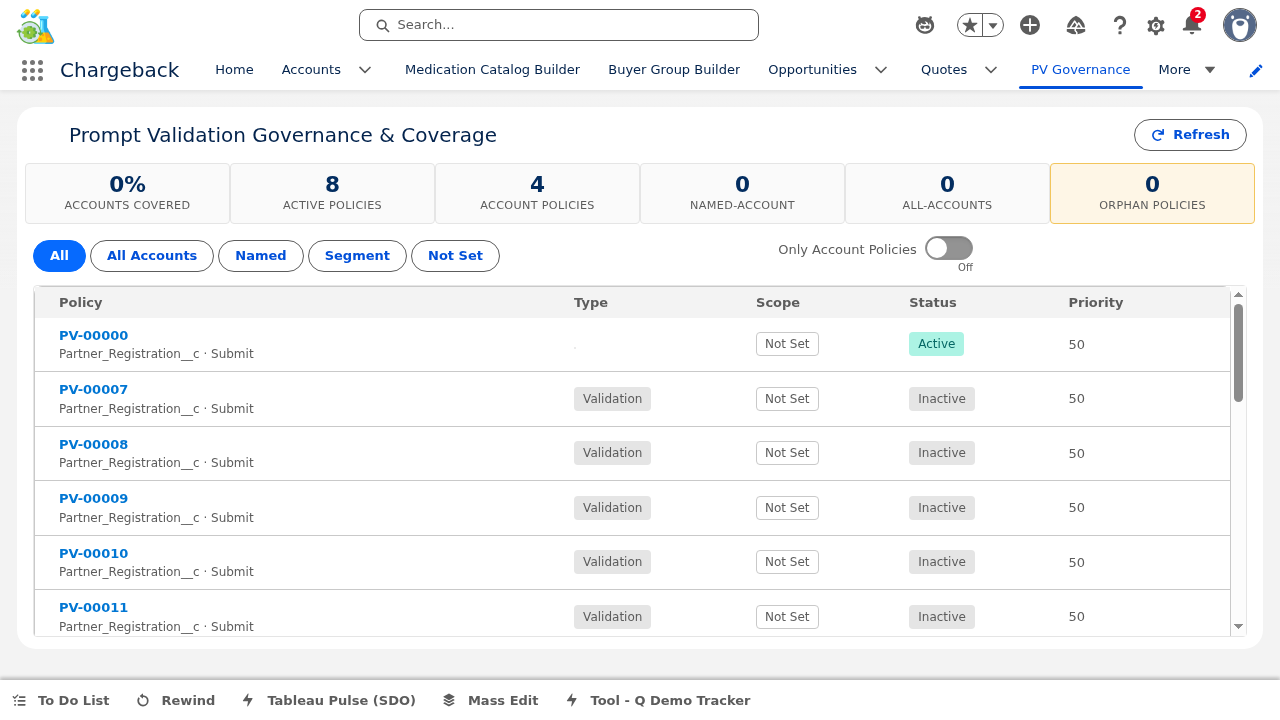Open Tableau Pulse (SDO) utility
1280x720 pixels.
tap(329, 701)
